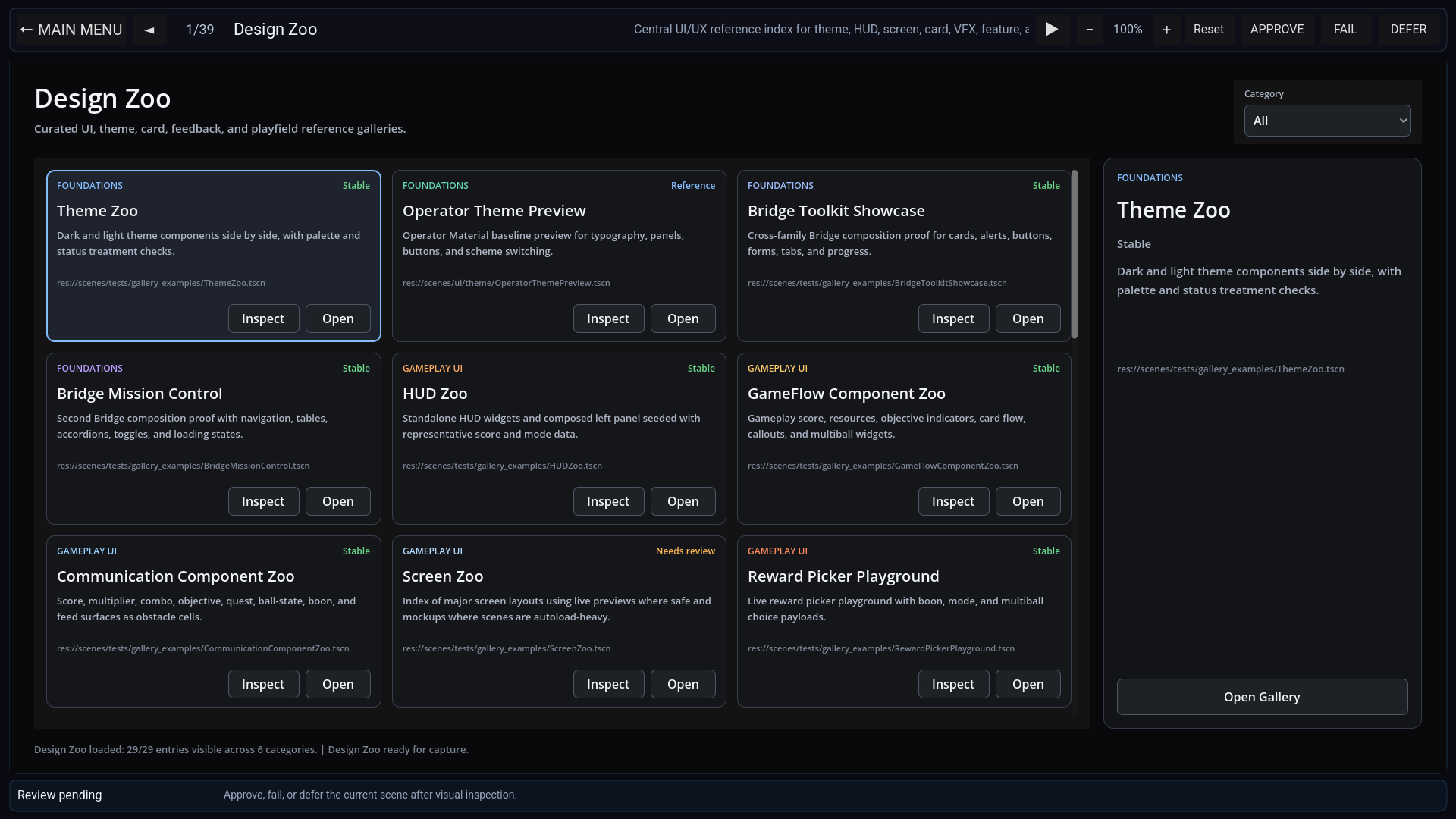Open Bridge Mission Control
This screenshot has height=819, width=1456.
(337, 501)
